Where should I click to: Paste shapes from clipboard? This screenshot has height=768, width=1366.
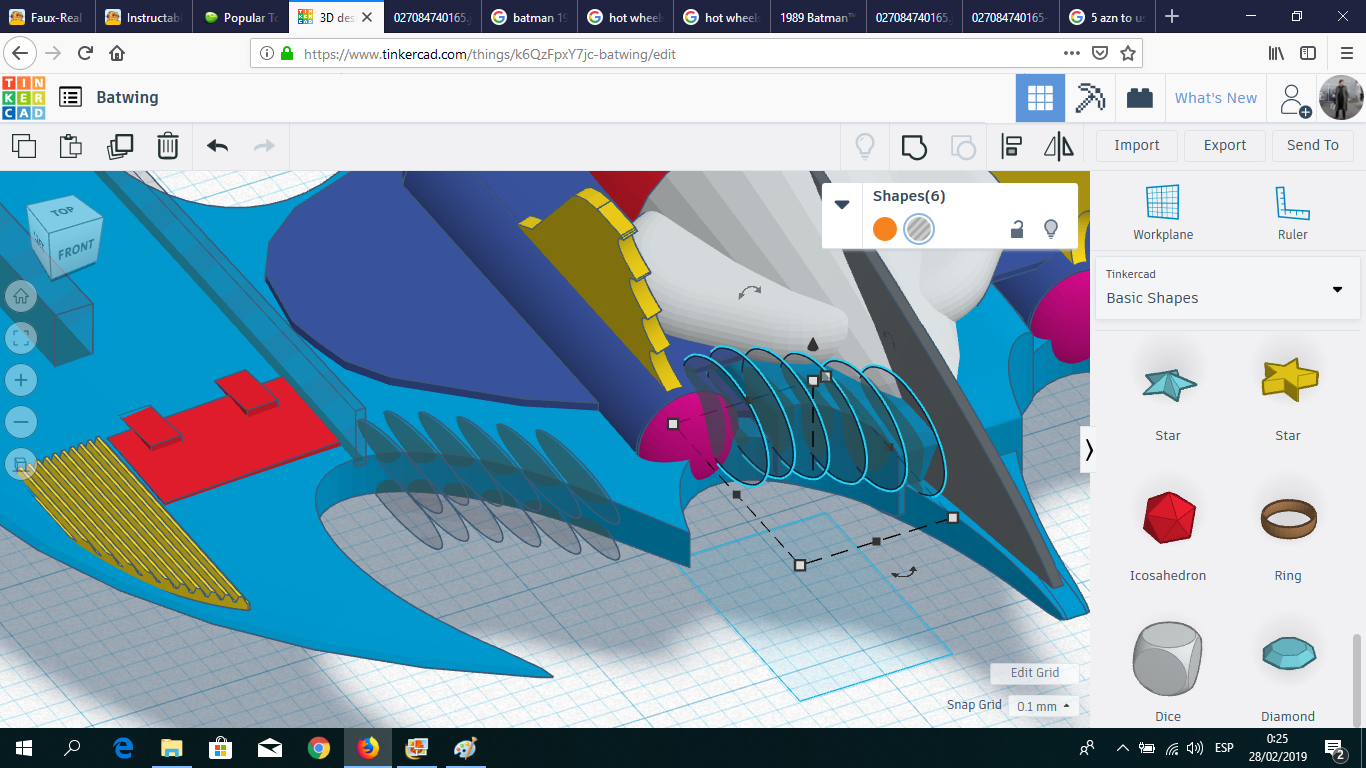pos(71,146)
